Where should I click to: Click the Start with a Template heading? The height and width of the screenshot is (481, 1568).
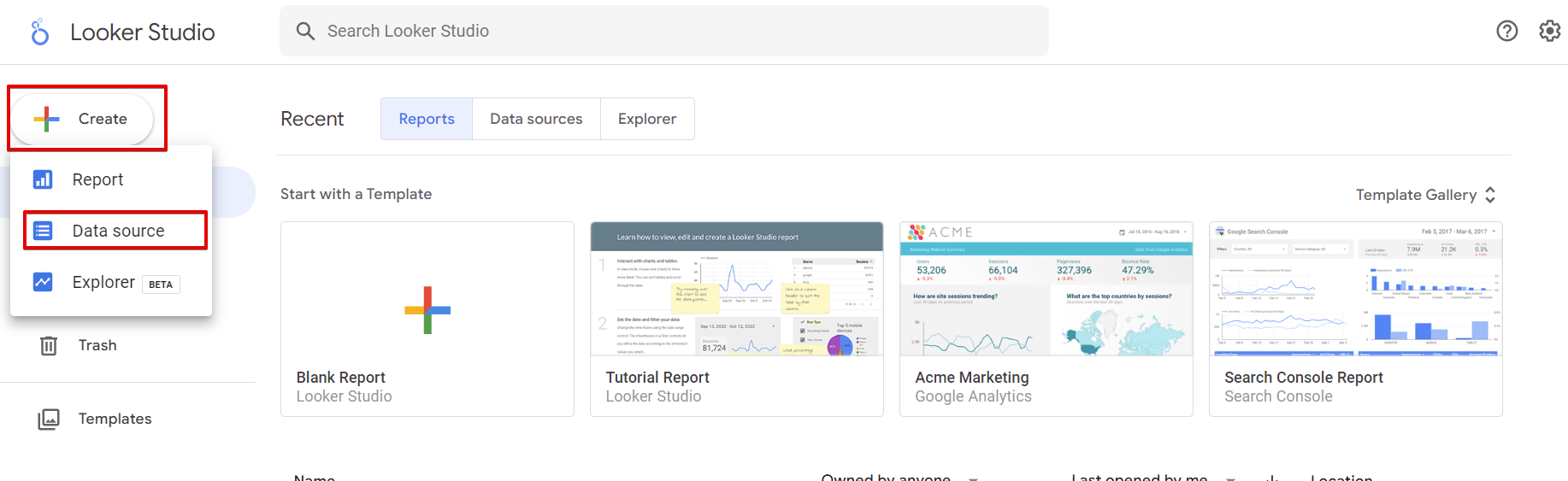356,194
